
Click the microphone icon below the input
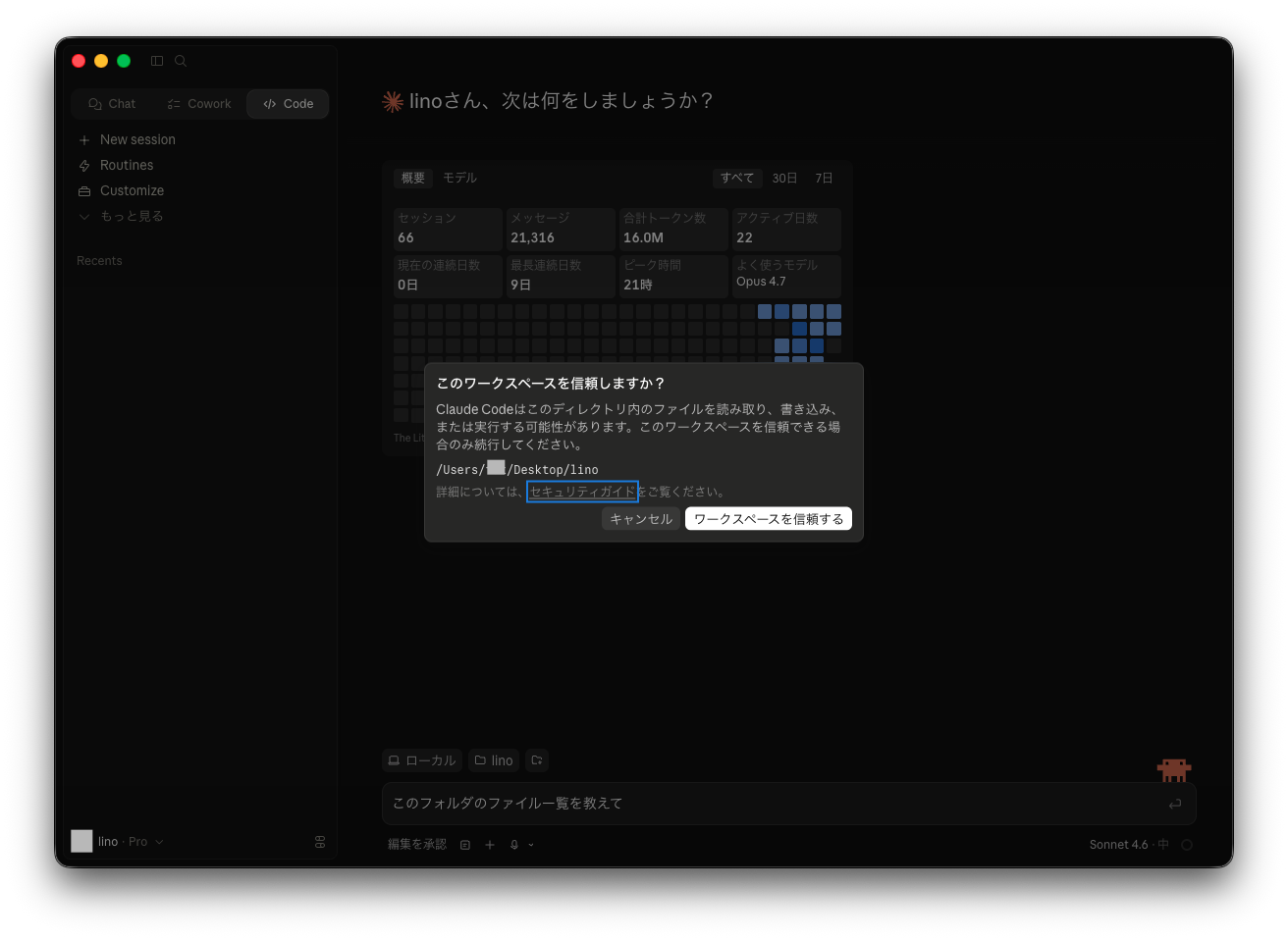(x=514, y=845)
